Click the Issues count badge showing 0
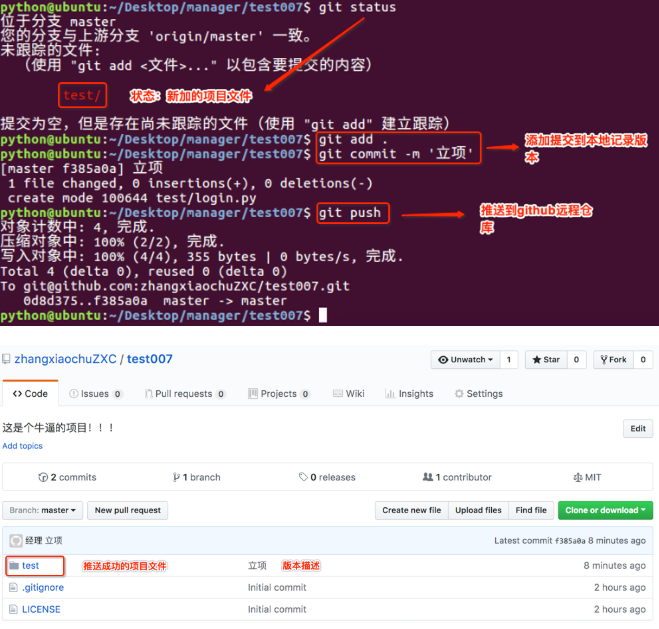Image resolution: width=659 pixels, height=629 pixels. pos(118,394)
